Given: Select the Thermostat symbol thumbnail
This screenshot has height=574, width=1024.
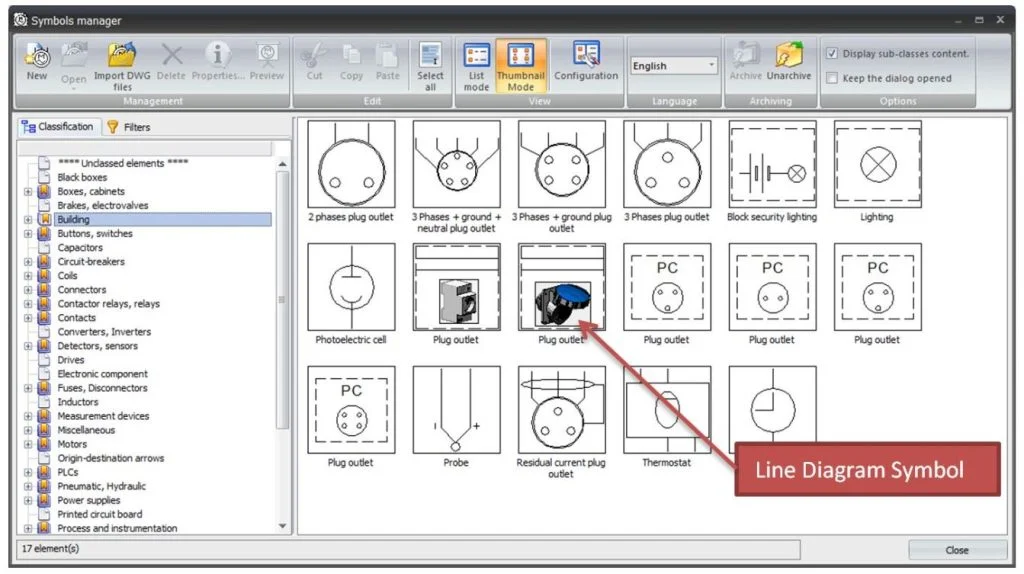Looking at the screenshot, I should point(667,410).
